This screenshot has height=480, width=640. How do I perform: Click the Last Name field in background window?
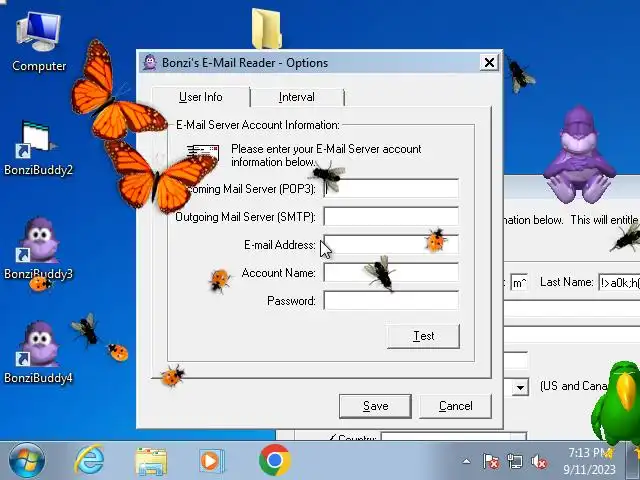619,282
